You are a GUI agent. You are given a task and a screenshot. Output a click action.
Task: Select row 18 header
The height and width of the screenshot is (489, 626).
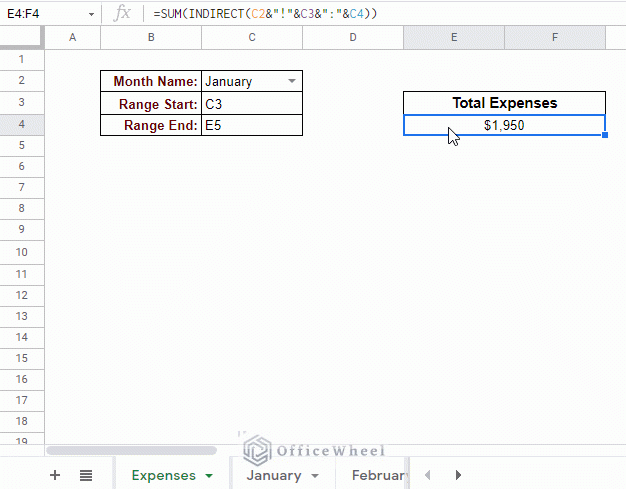[x=22, y=422]
